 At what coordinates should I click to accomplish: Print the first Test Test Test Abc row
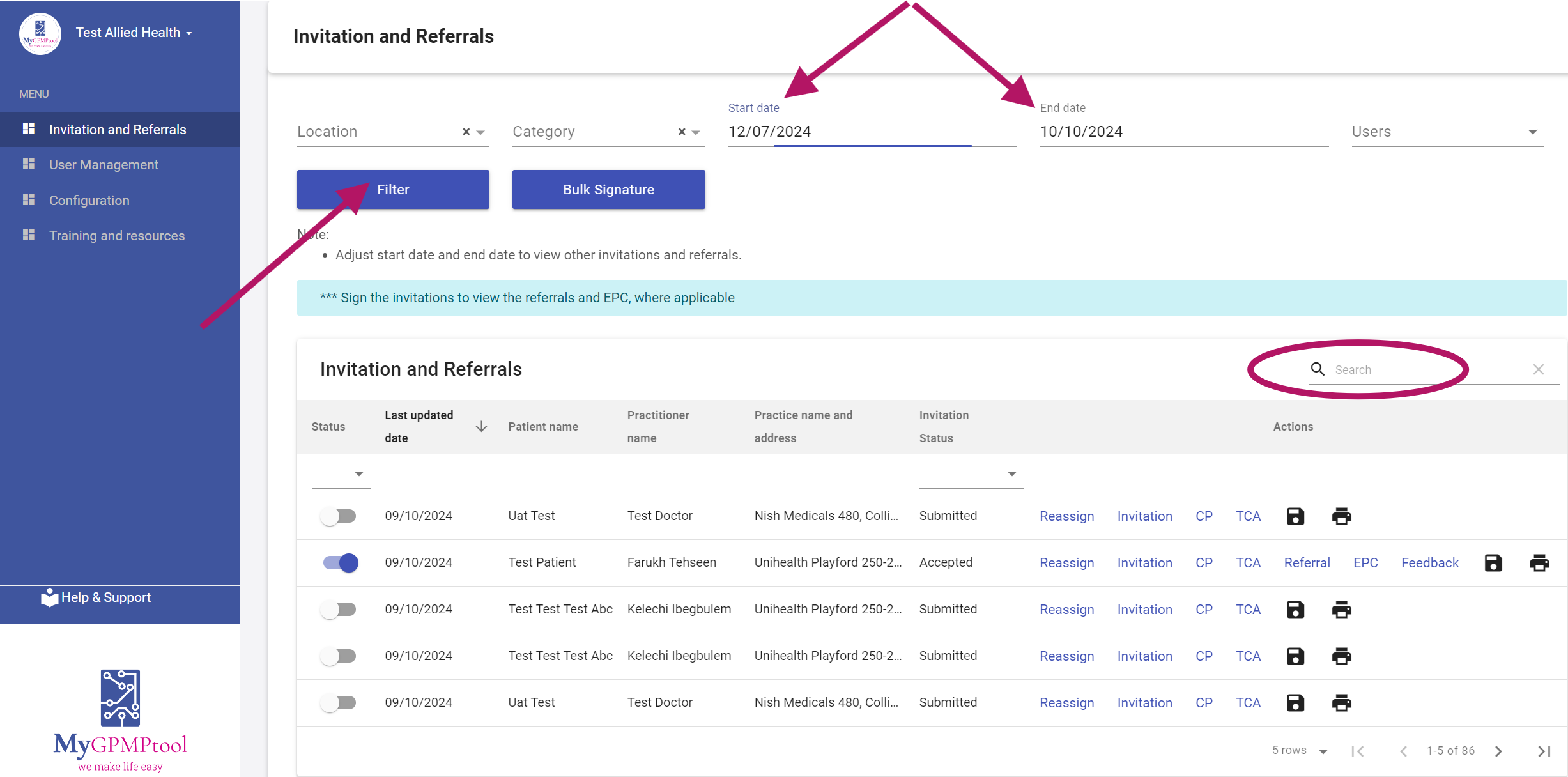tap(1341, 610)
